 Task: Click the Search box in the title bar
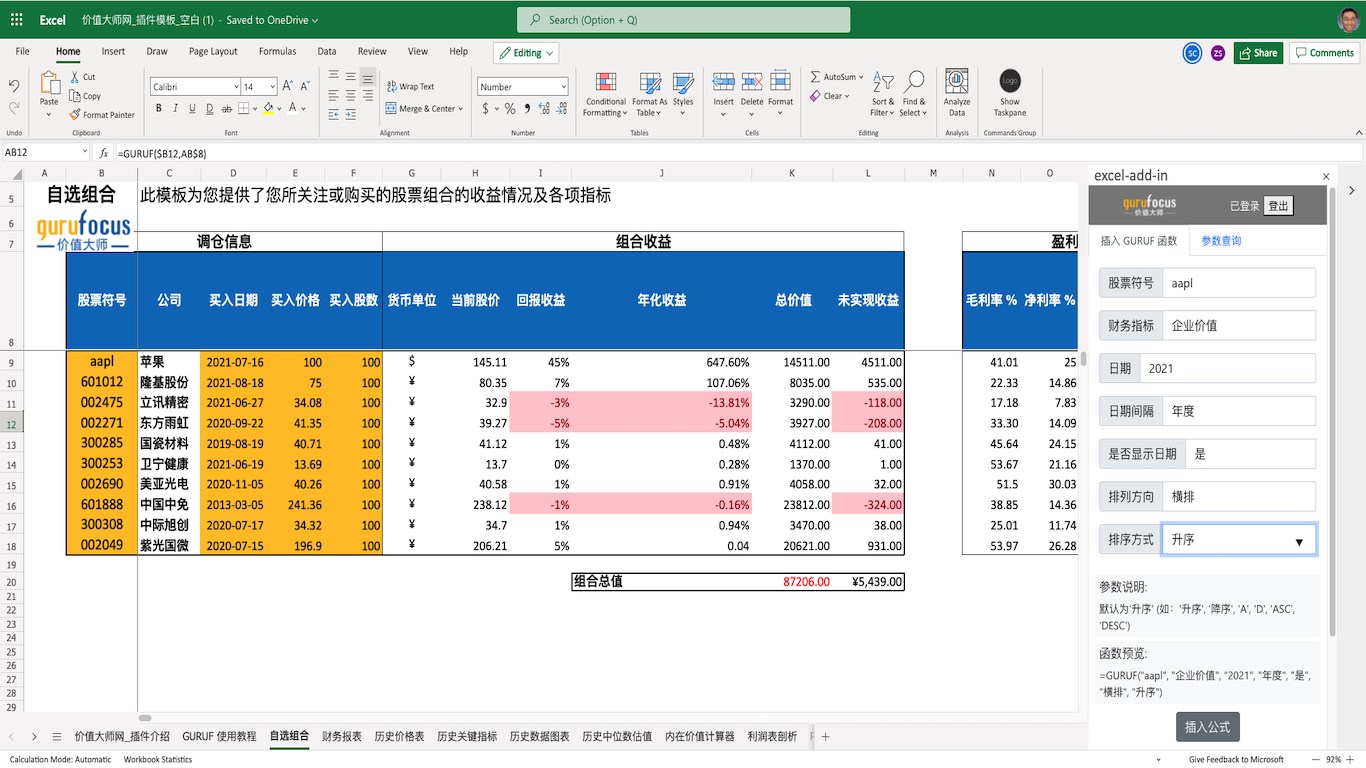[684, 20]
